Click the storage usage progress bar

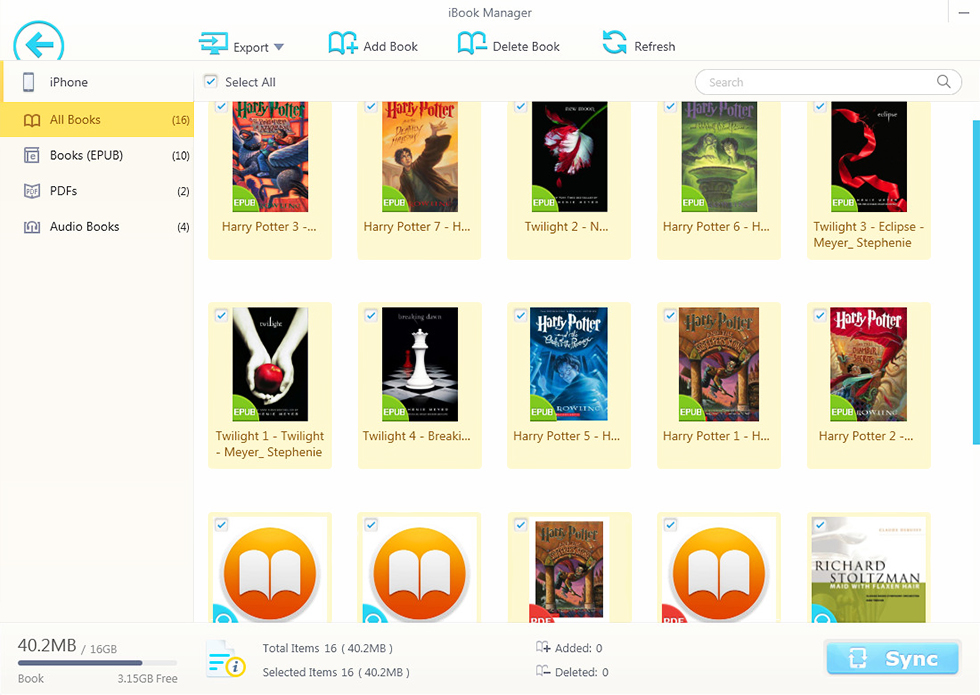point(98,662)
